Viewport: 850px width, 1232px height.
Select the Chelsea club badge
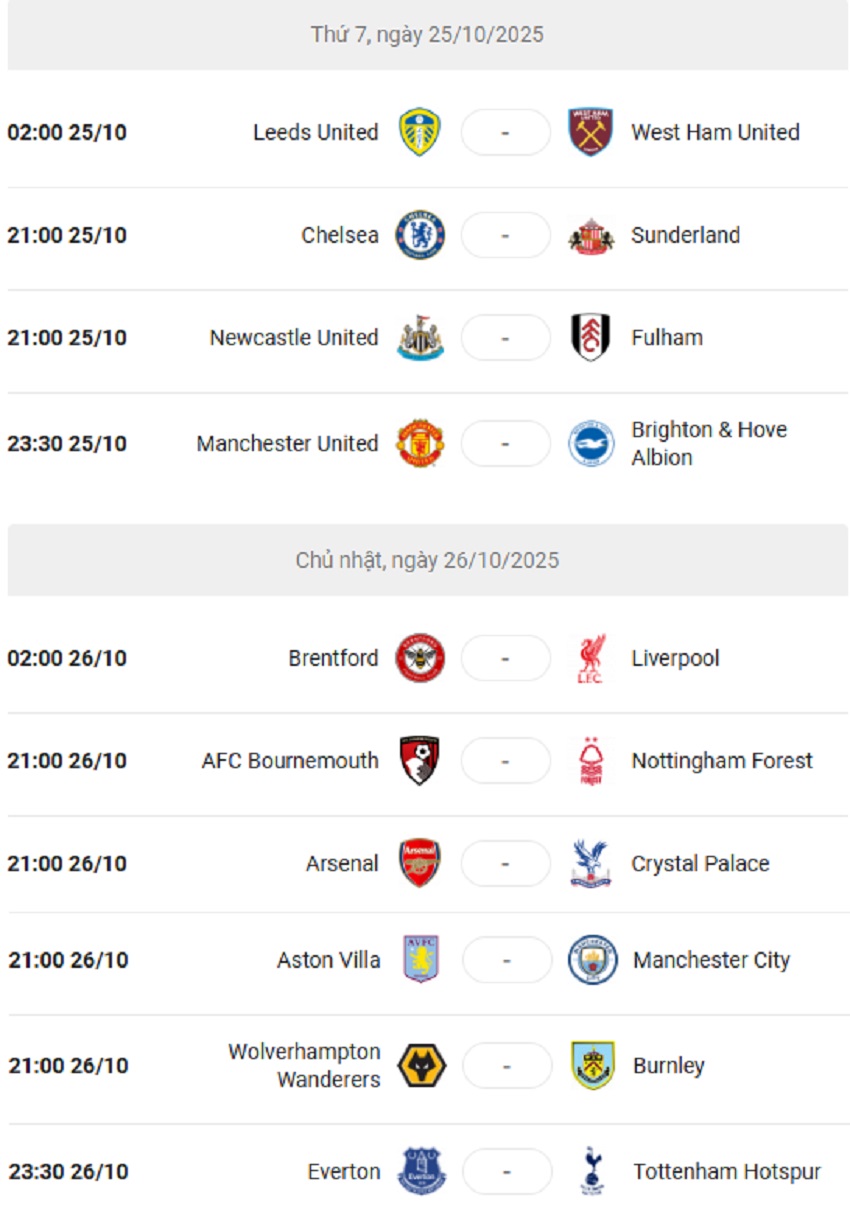tap(420, 235)
